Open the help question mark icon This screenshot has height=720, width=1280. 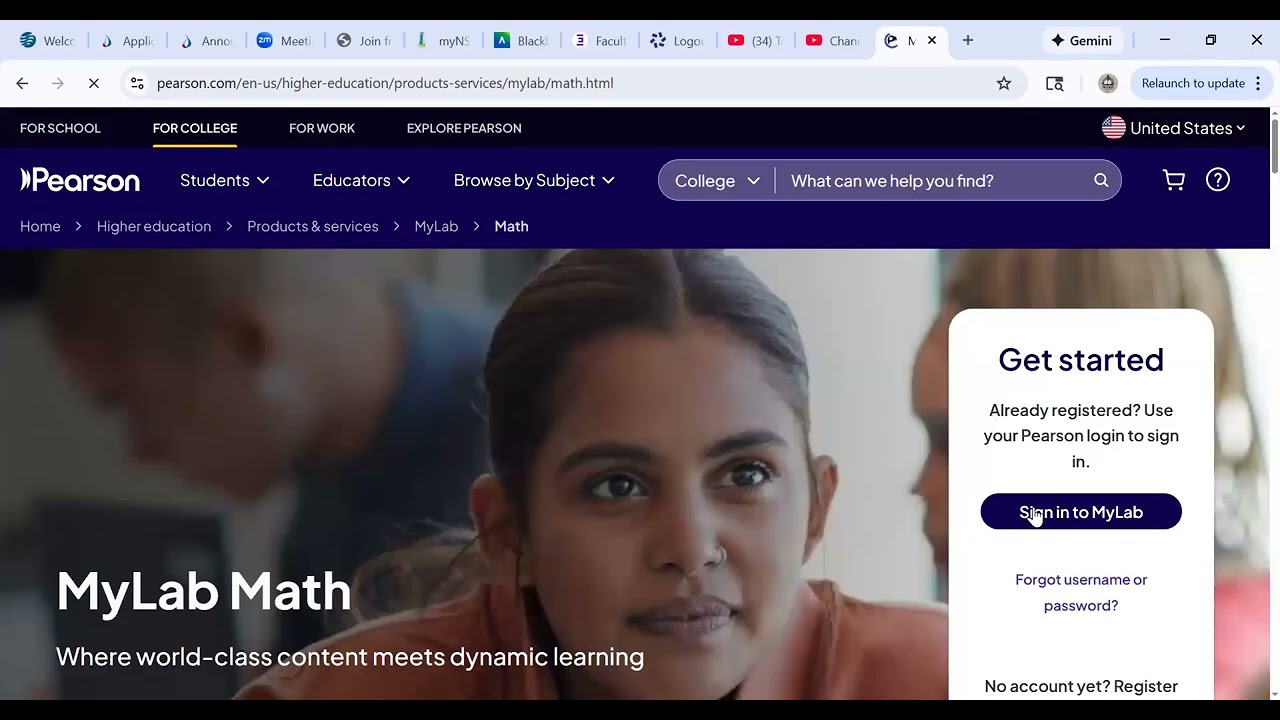(x=1217, y=180)
